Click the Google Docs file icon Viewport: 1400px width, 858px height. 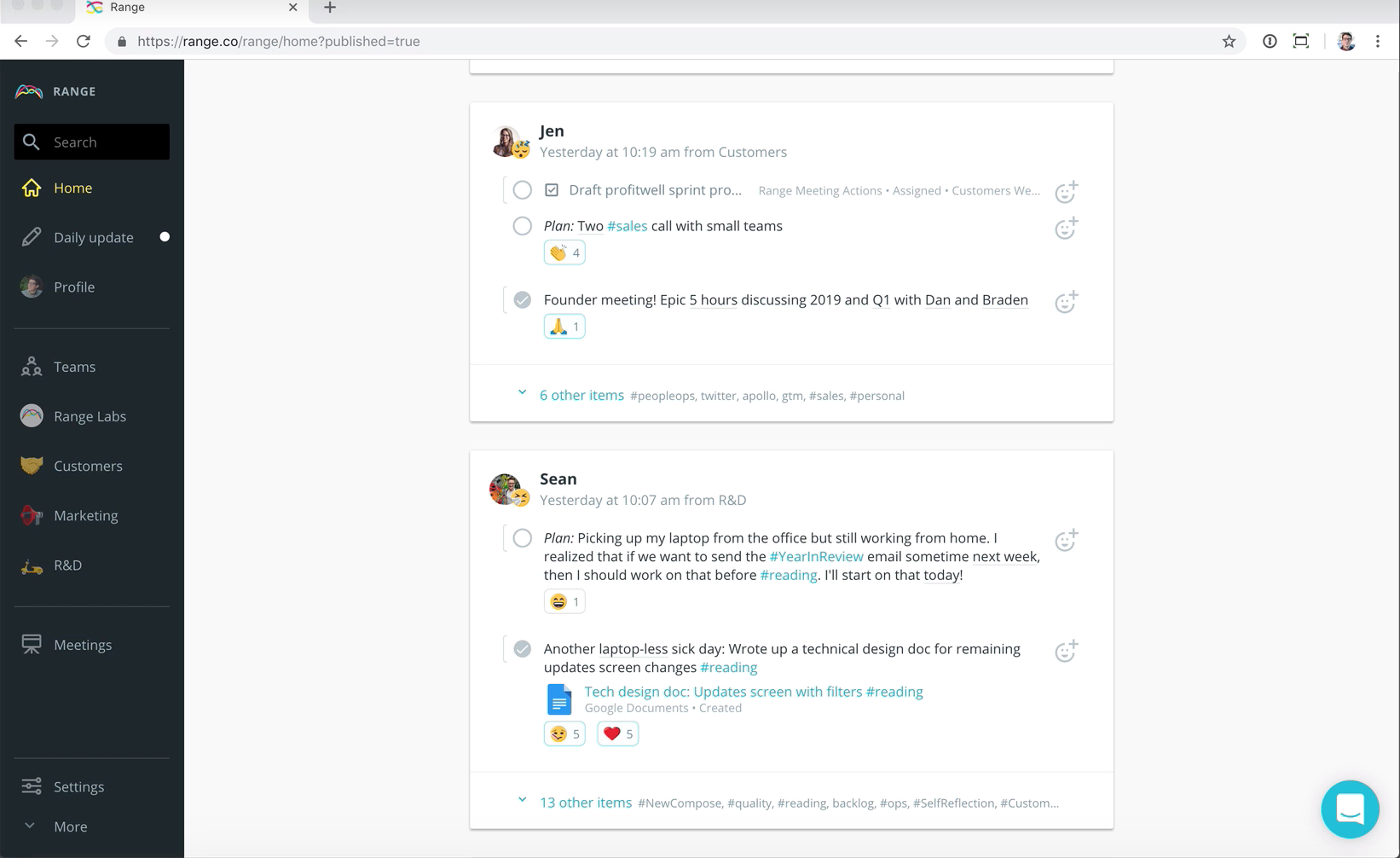pyautogui.click(x=559, y=699)
